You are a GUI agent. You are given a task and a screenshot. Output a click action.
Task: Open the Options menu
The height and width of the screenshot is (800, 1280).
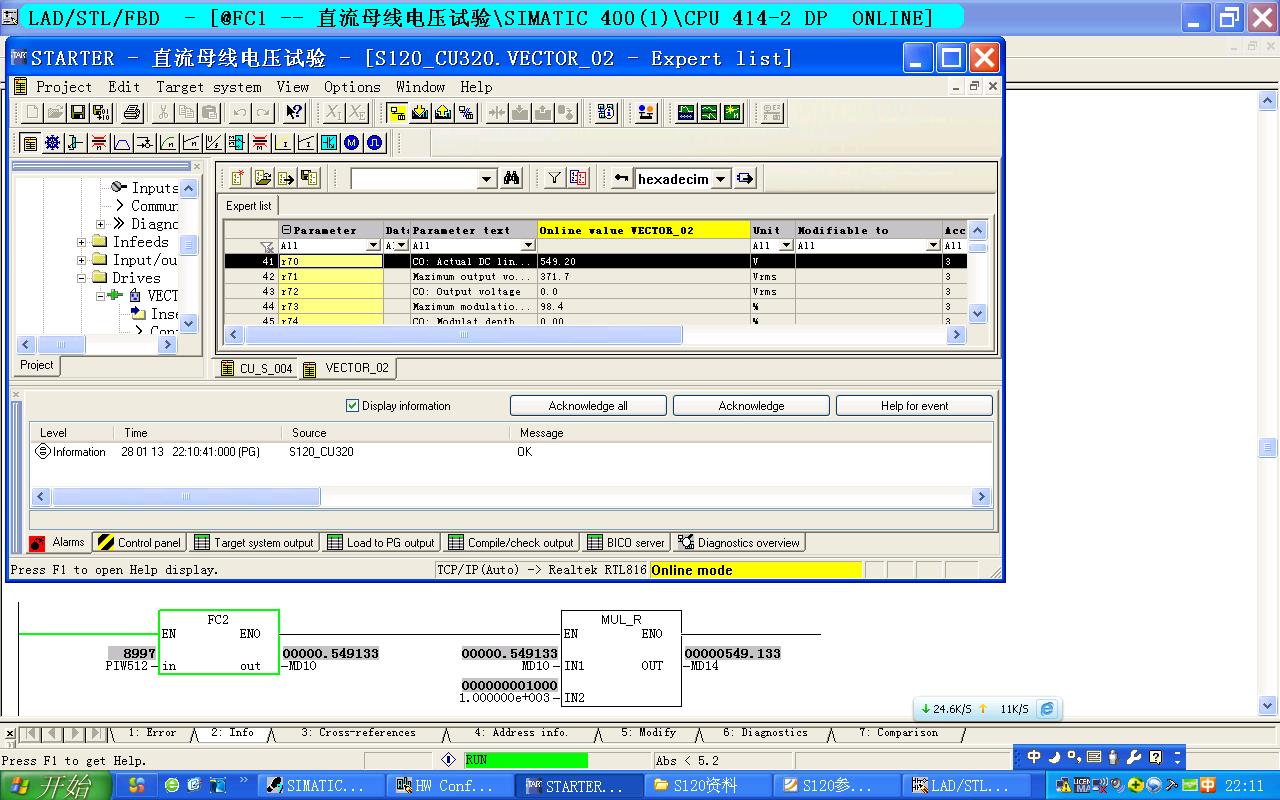pos(352,87)
